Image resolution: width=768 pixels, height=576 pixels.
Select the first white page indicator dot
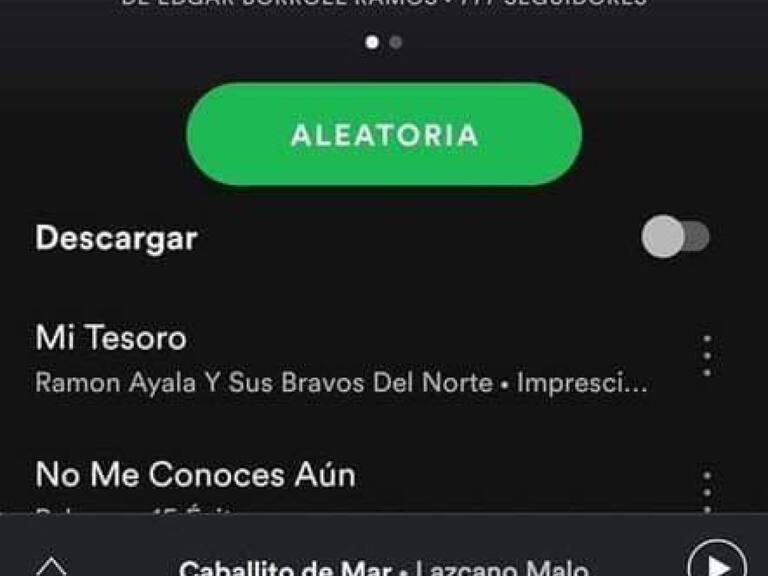(372, 43)
